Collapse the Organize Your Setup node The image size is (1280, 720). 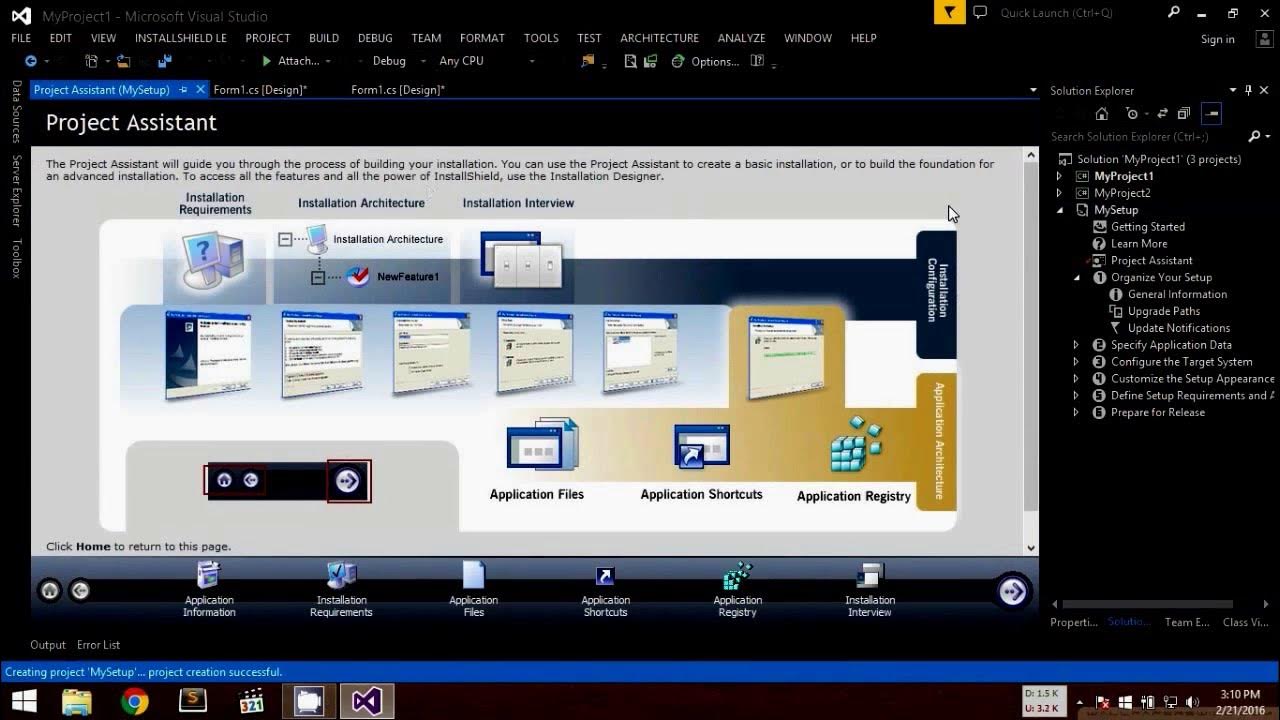tap(1077, 277)
